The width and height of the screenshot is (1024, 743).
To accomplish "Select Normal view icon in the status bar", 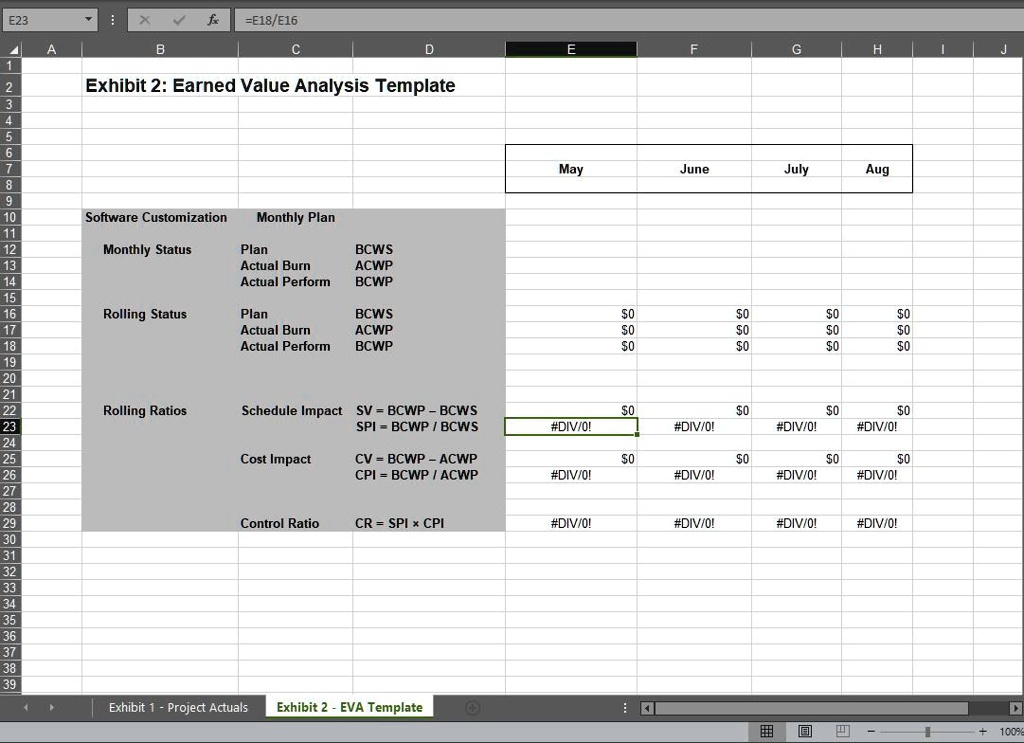I will click(767, 730).
